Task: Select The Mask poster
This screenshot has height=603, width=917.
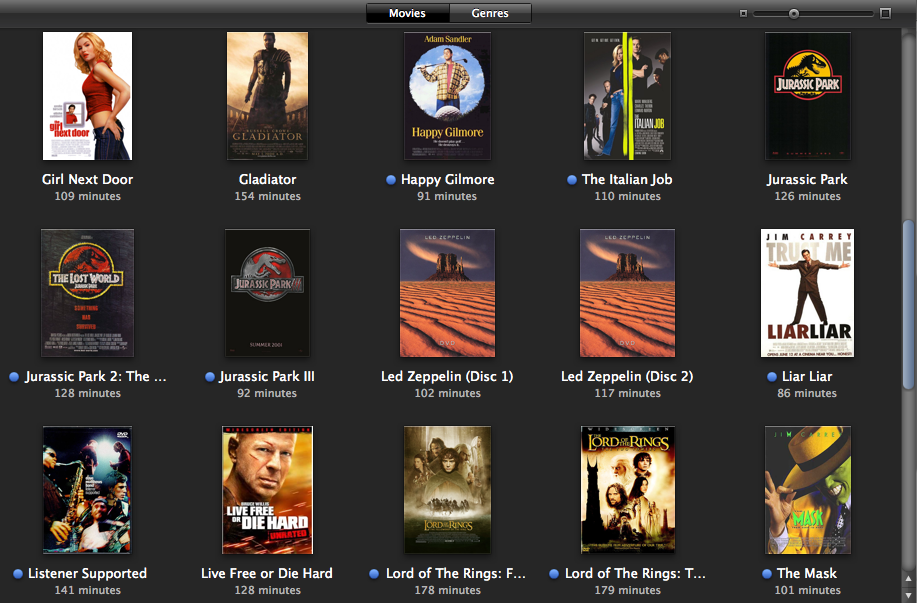Action: point(808,490)
